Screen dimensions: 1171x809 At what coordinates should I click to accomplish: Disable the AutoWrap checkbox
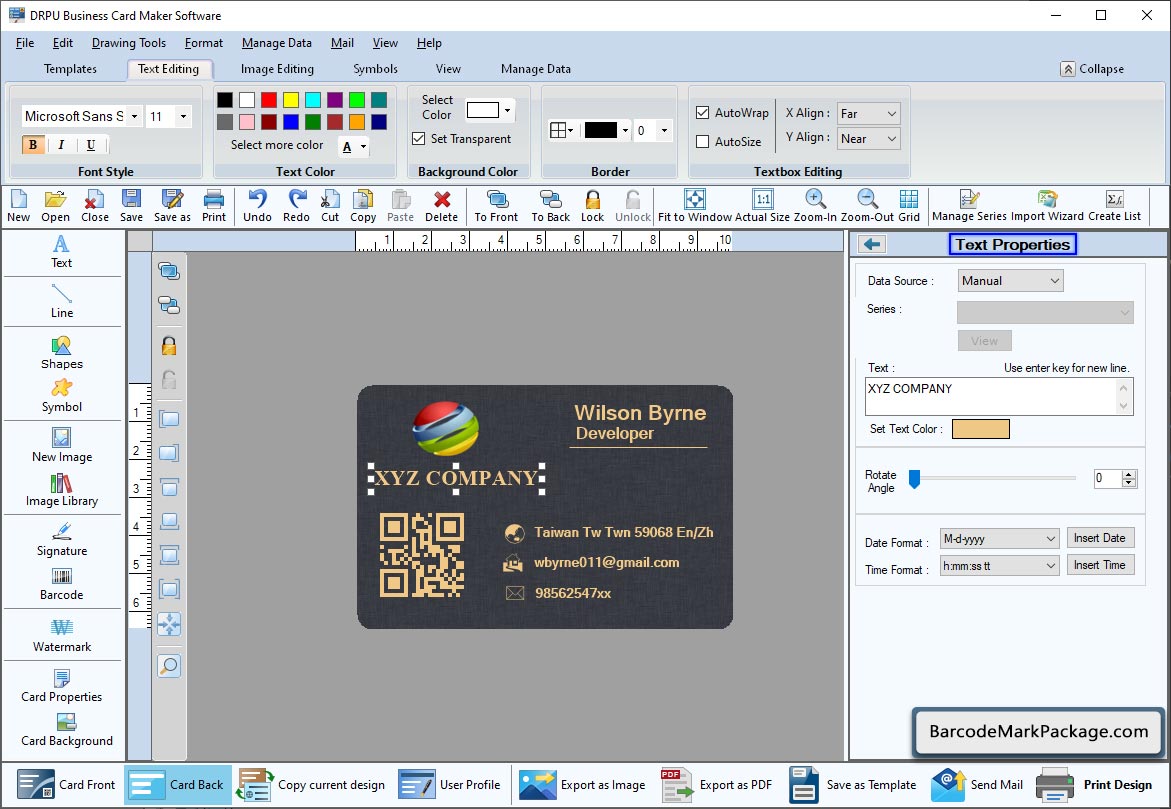pos(702,113)
